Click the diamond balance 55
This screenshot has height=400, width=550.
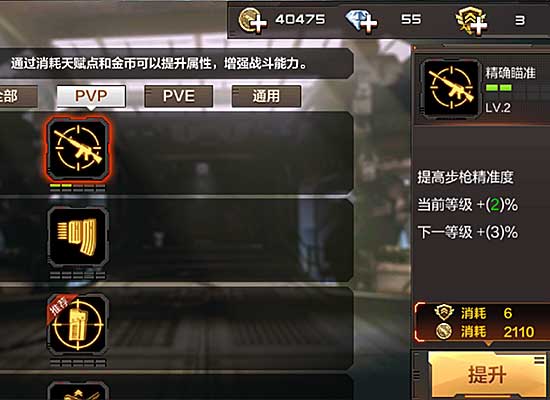click(x=411, y=20)
